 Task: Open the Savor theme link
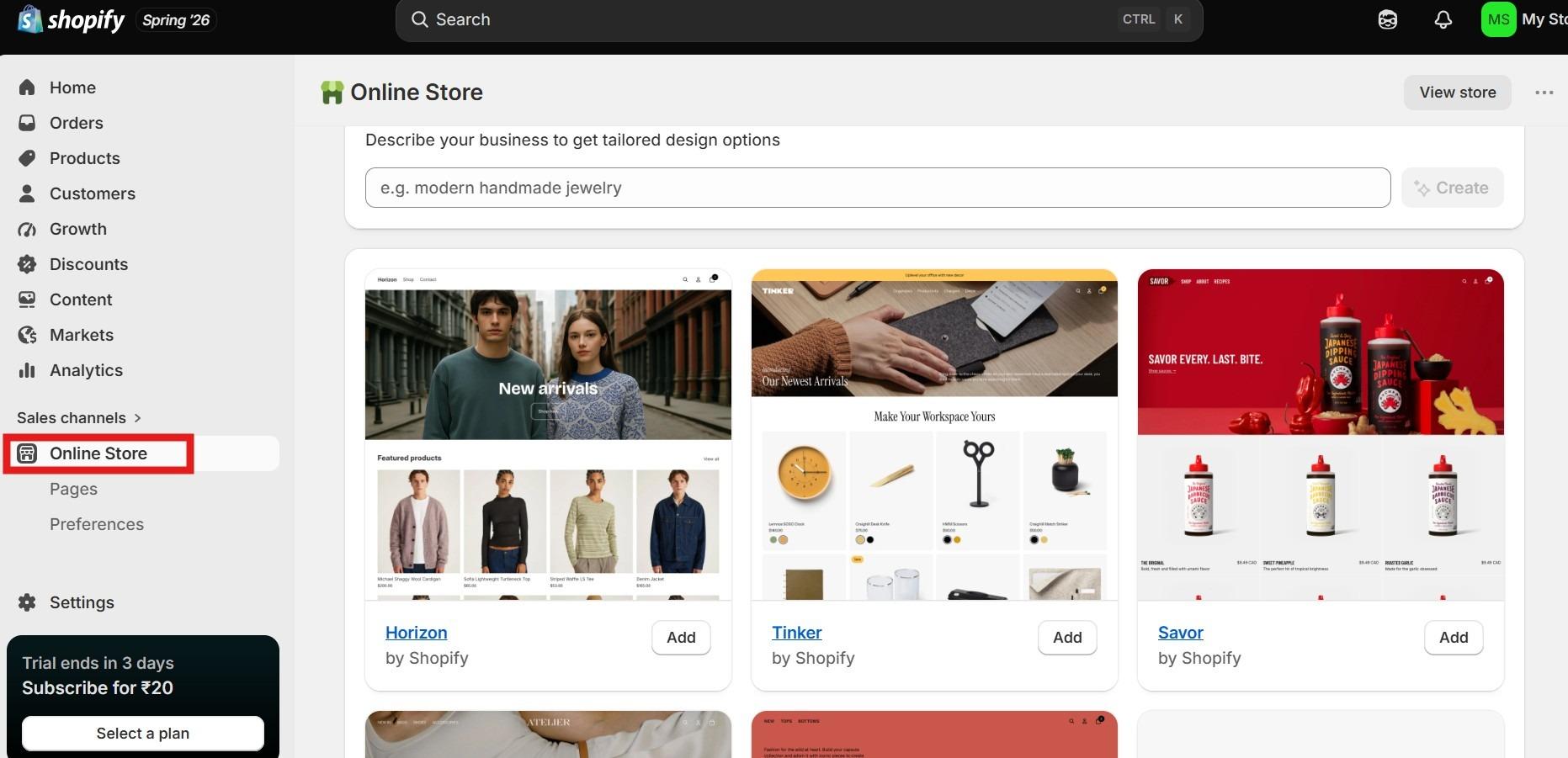[1181, 633]
